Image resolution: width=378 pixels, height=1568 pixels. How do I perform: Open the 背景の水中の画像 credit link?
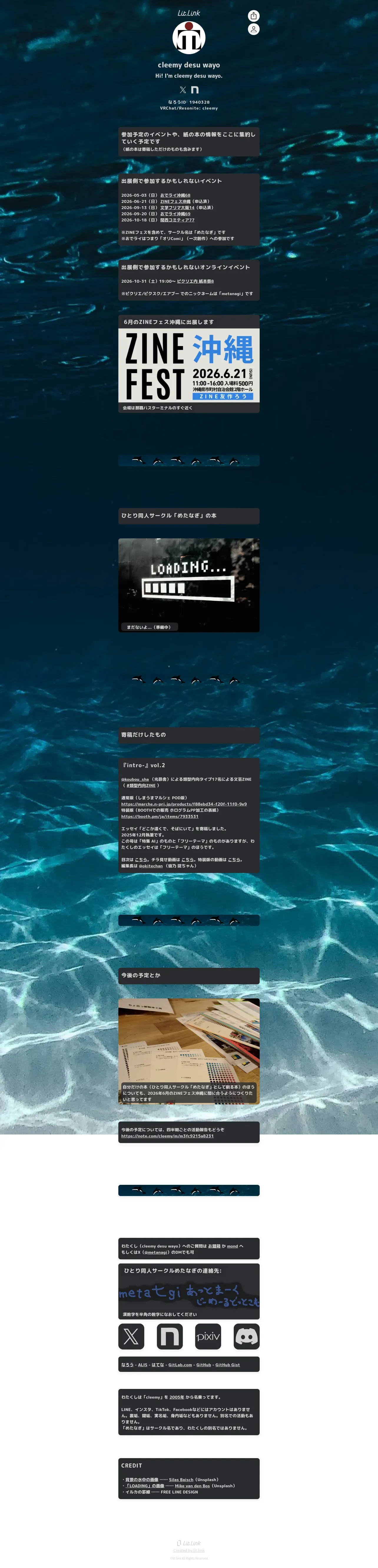point(142,1480)
